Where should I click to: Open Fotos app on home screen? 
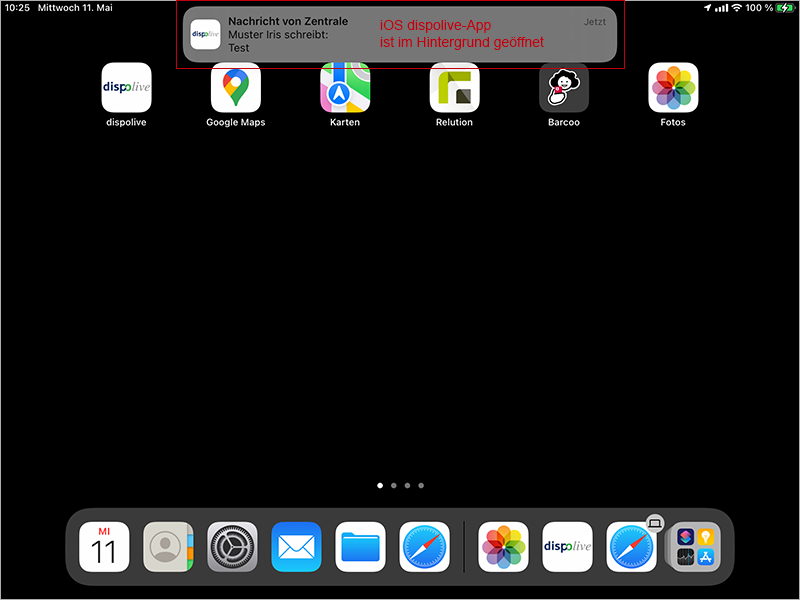coord(673,87)
